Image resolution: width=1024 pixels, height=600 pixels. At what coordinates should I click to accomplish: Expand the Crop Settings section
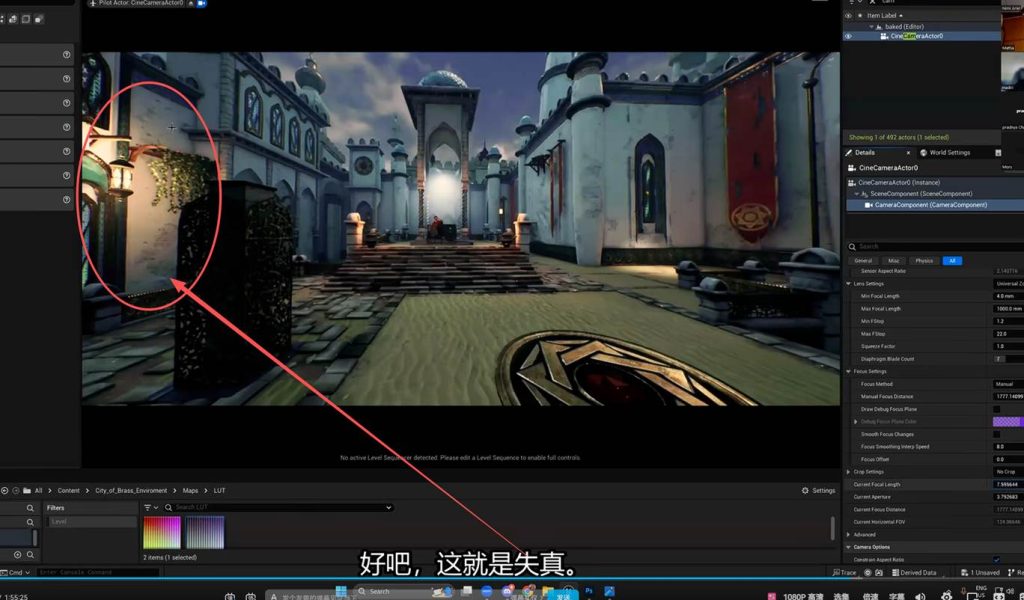click(849, 472)
